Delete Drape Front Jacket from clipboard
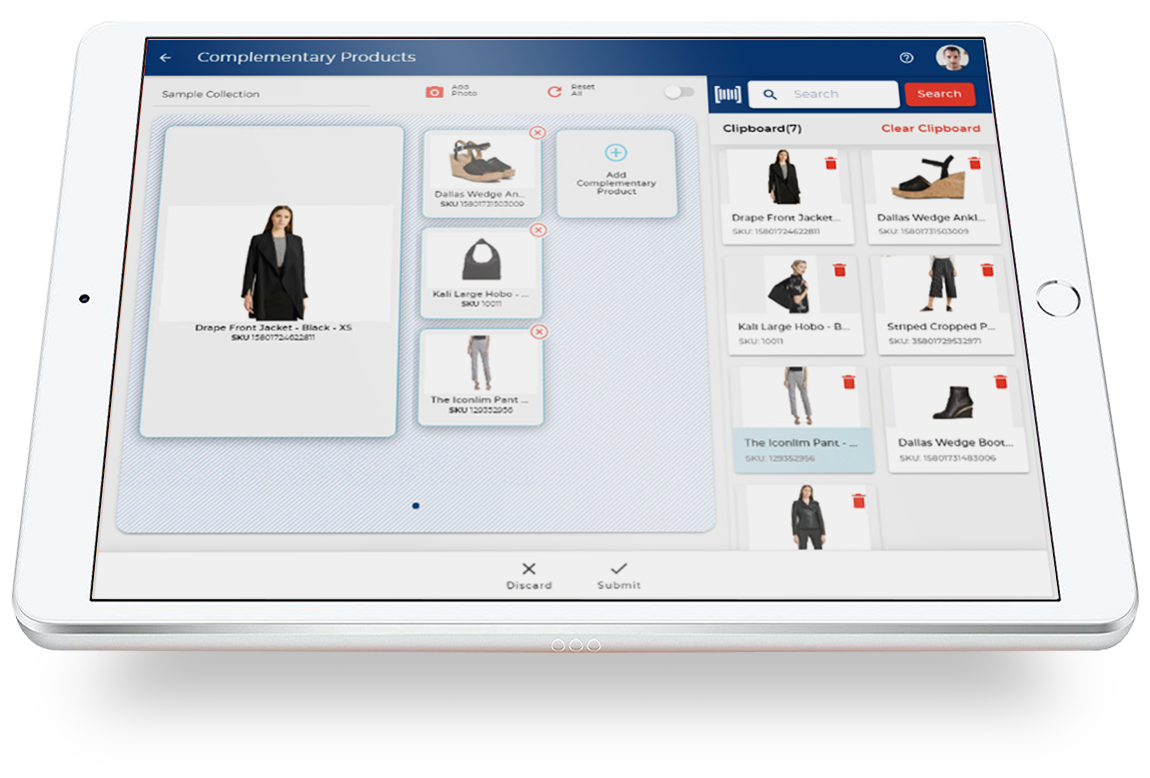 831,163
